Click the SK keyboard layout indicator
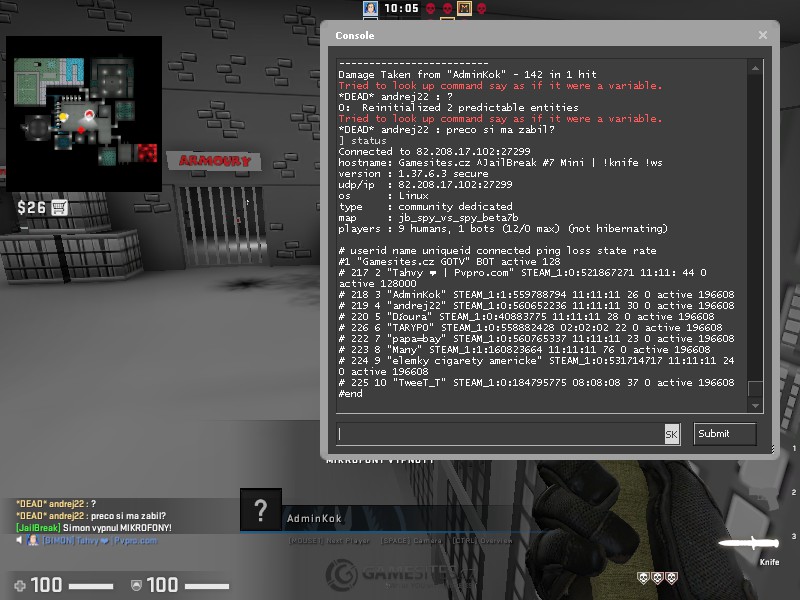 point(671,434)
